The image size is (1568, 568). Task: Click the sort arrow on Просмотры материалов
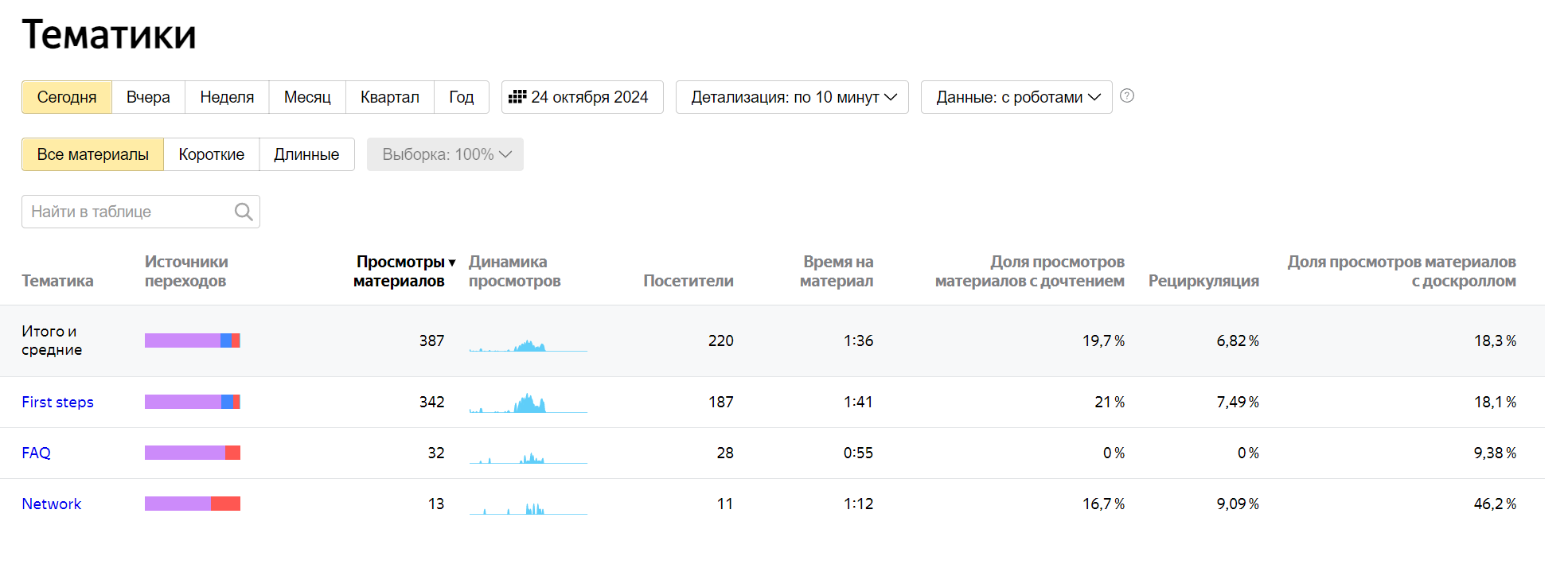coord(452,263)
